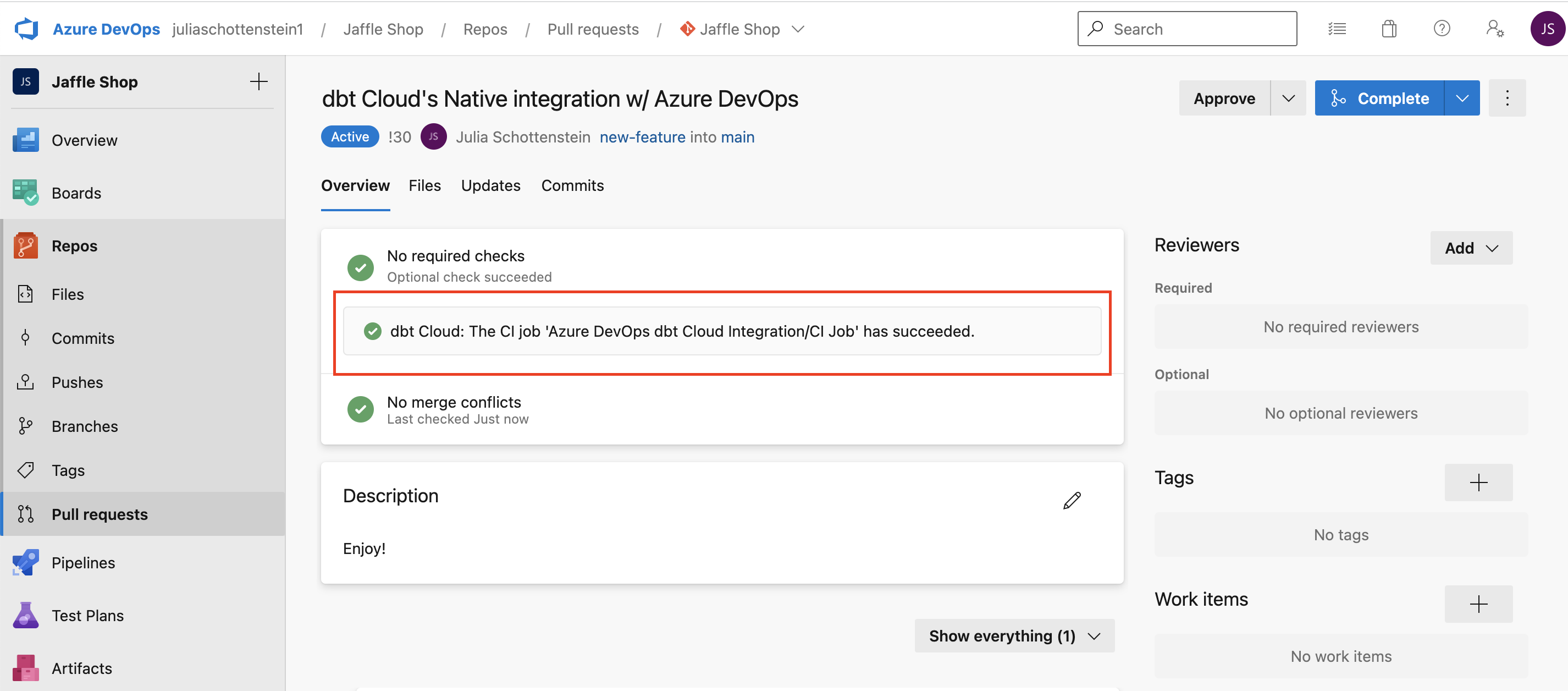Open Pull requests in the sidebar
Screen dimensions: 1568x691
[142, 514]
